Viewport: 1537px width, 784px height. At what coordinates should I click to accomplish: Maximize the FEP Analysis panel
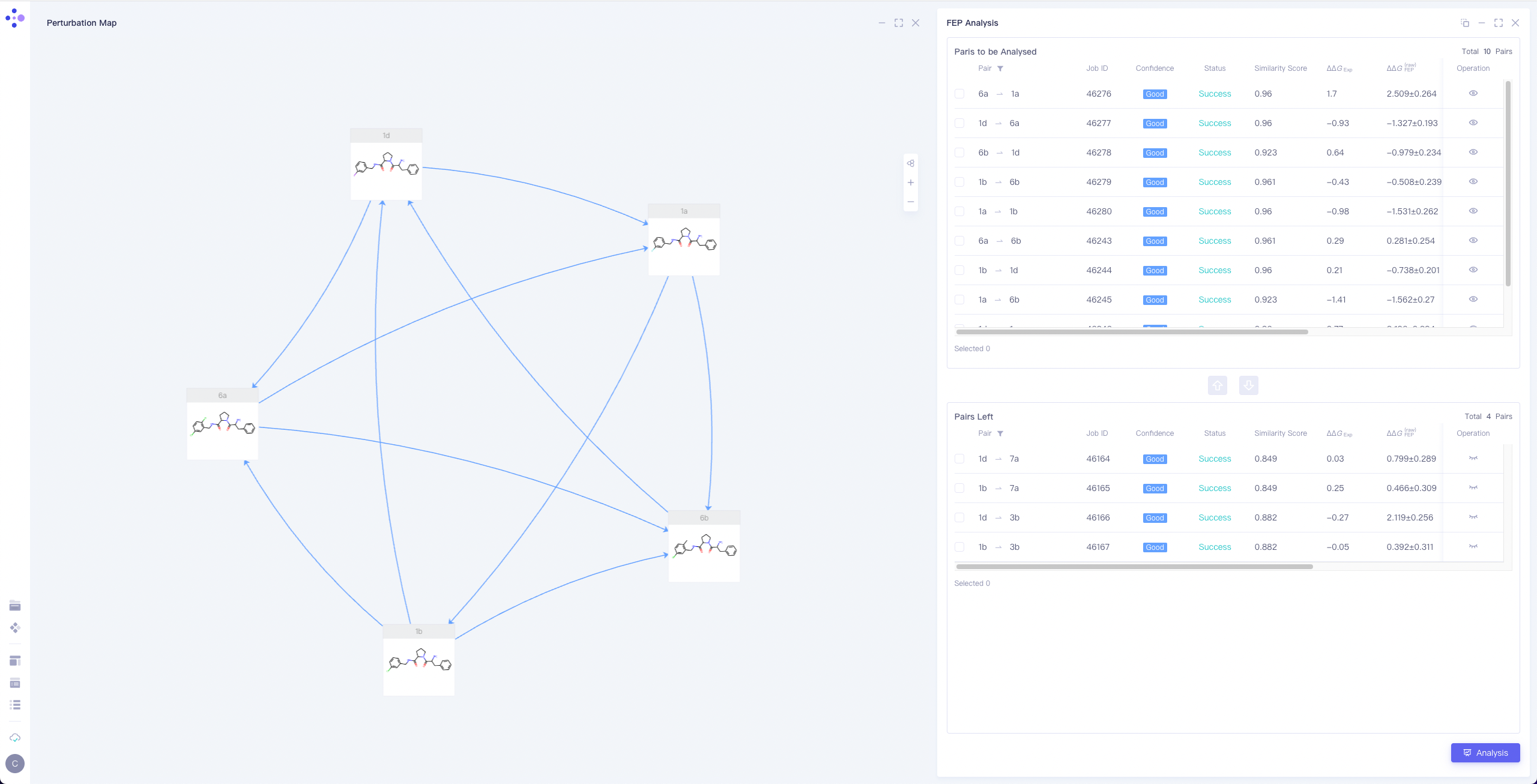click(1499, 23)
